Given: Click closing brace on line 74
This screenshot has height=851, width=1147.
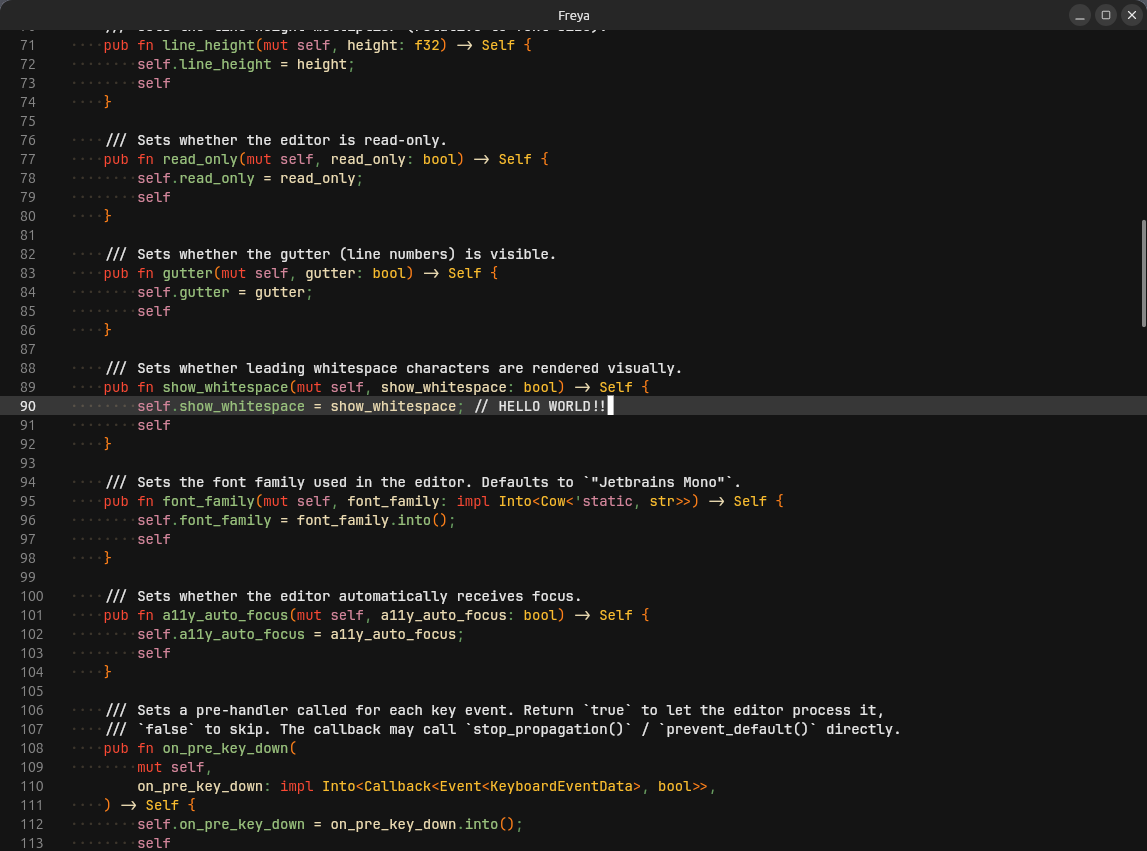Looking at the screenshot, I should tap(108, 102).
